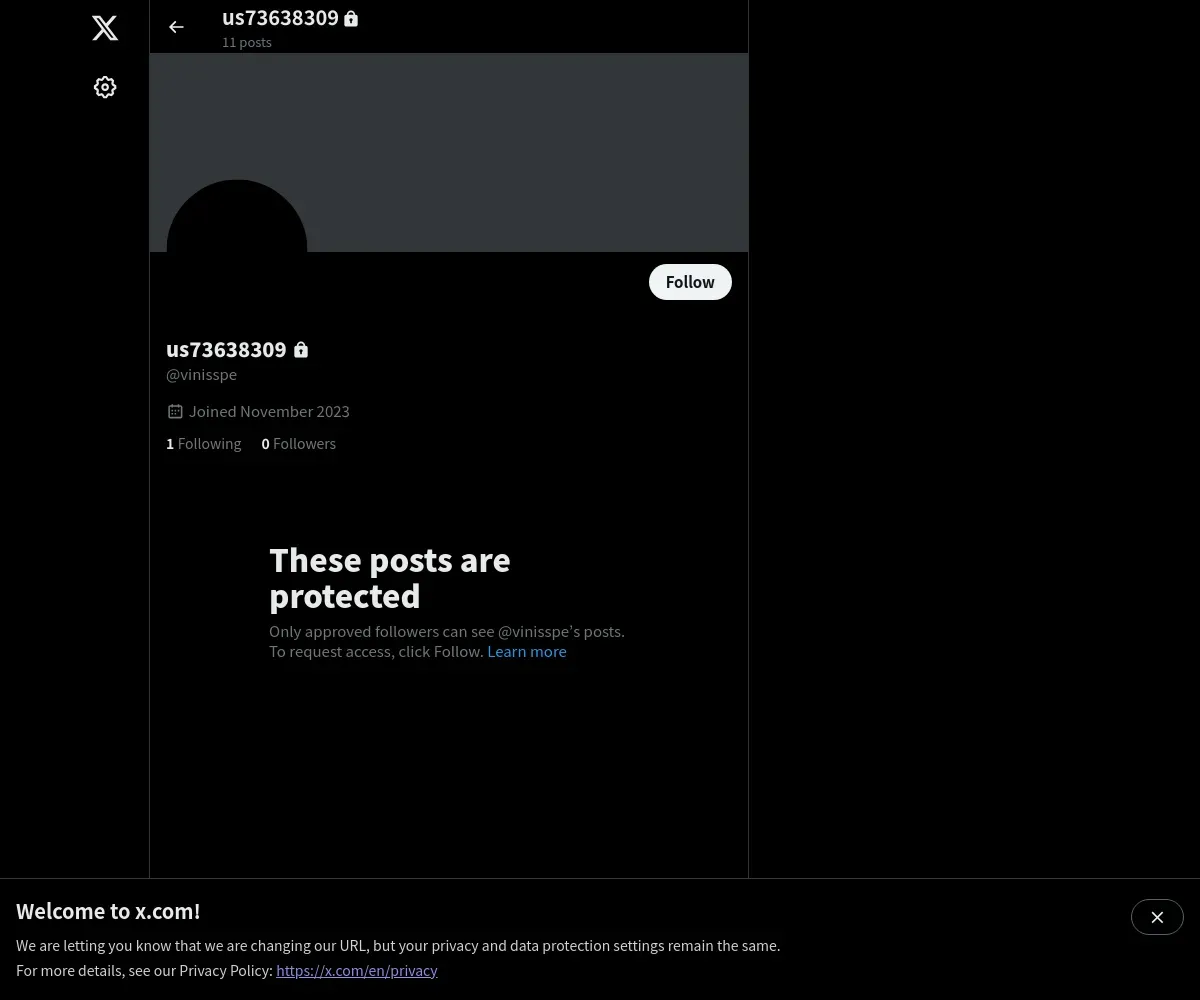Click the calendar icon near Joined date
The width and height of the screenshot is (1200, 1000).
[x=175, y=411]
